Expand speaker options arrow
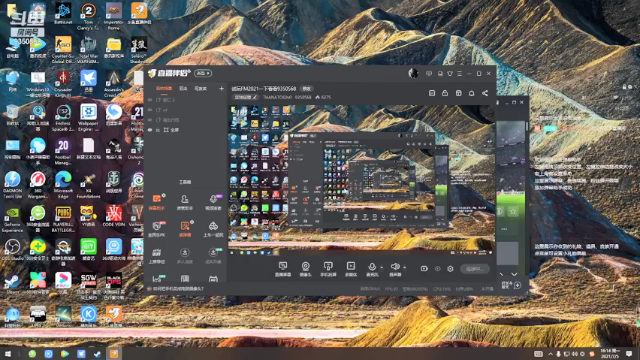This screenshot has width=640, height=360. point(404,268)
